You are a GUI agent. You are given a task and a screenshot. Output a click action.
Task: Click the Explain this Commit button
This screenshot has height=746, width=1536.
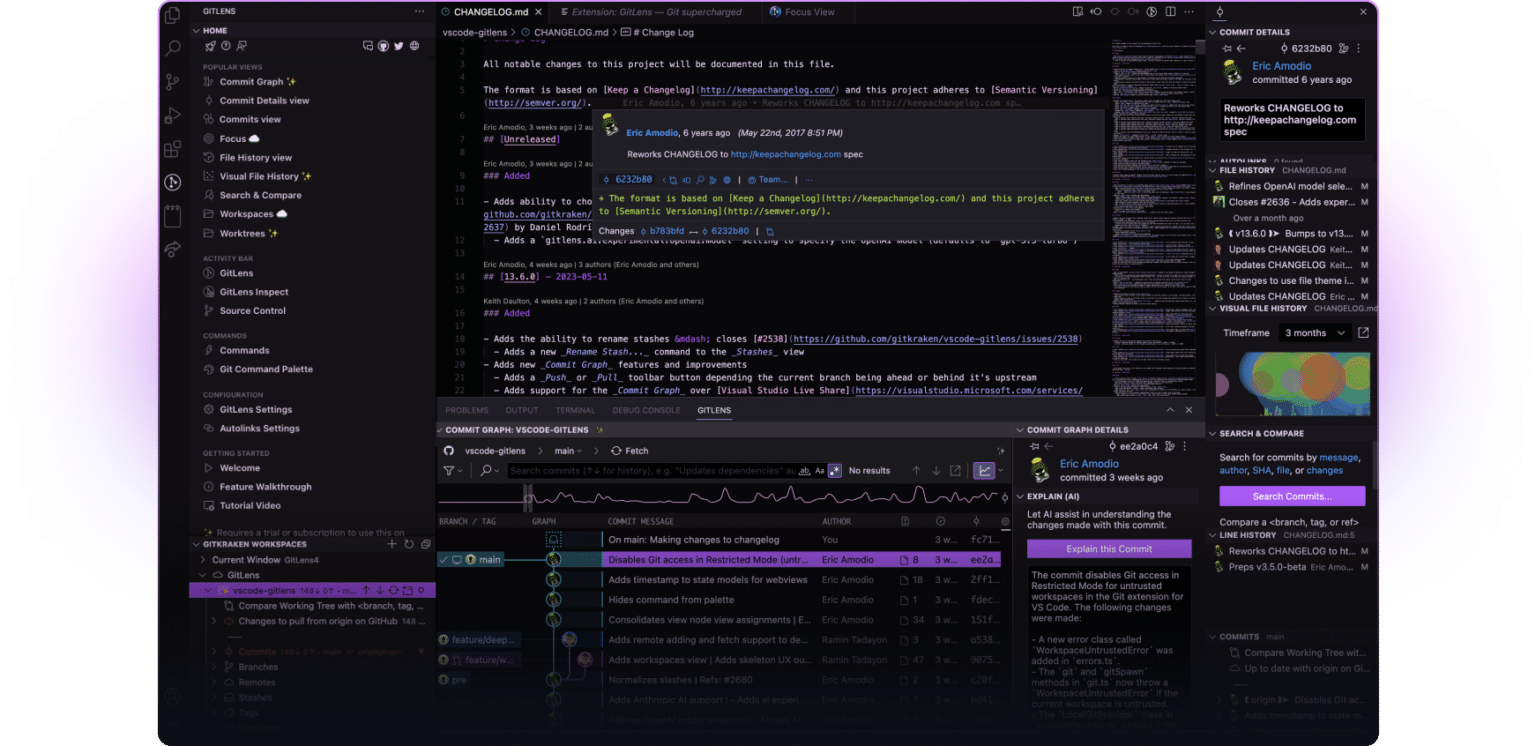(1108, 548)
